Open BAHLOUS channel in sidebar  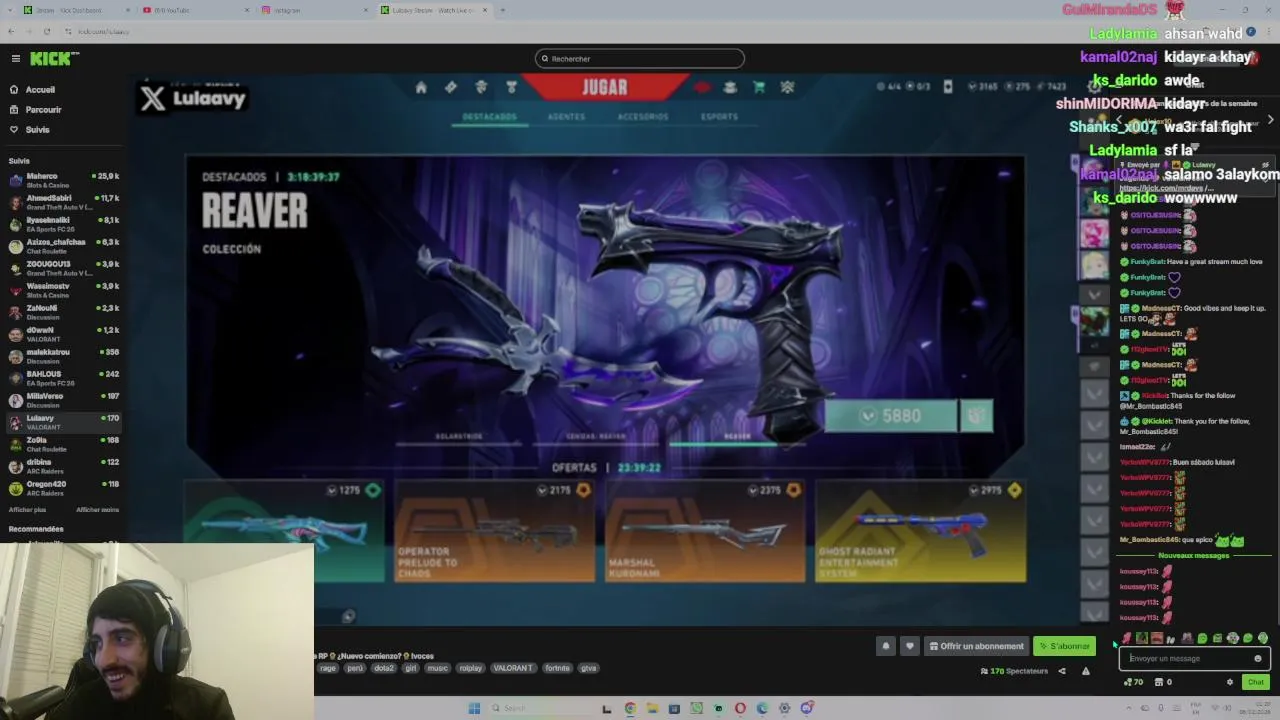(63, 378)
